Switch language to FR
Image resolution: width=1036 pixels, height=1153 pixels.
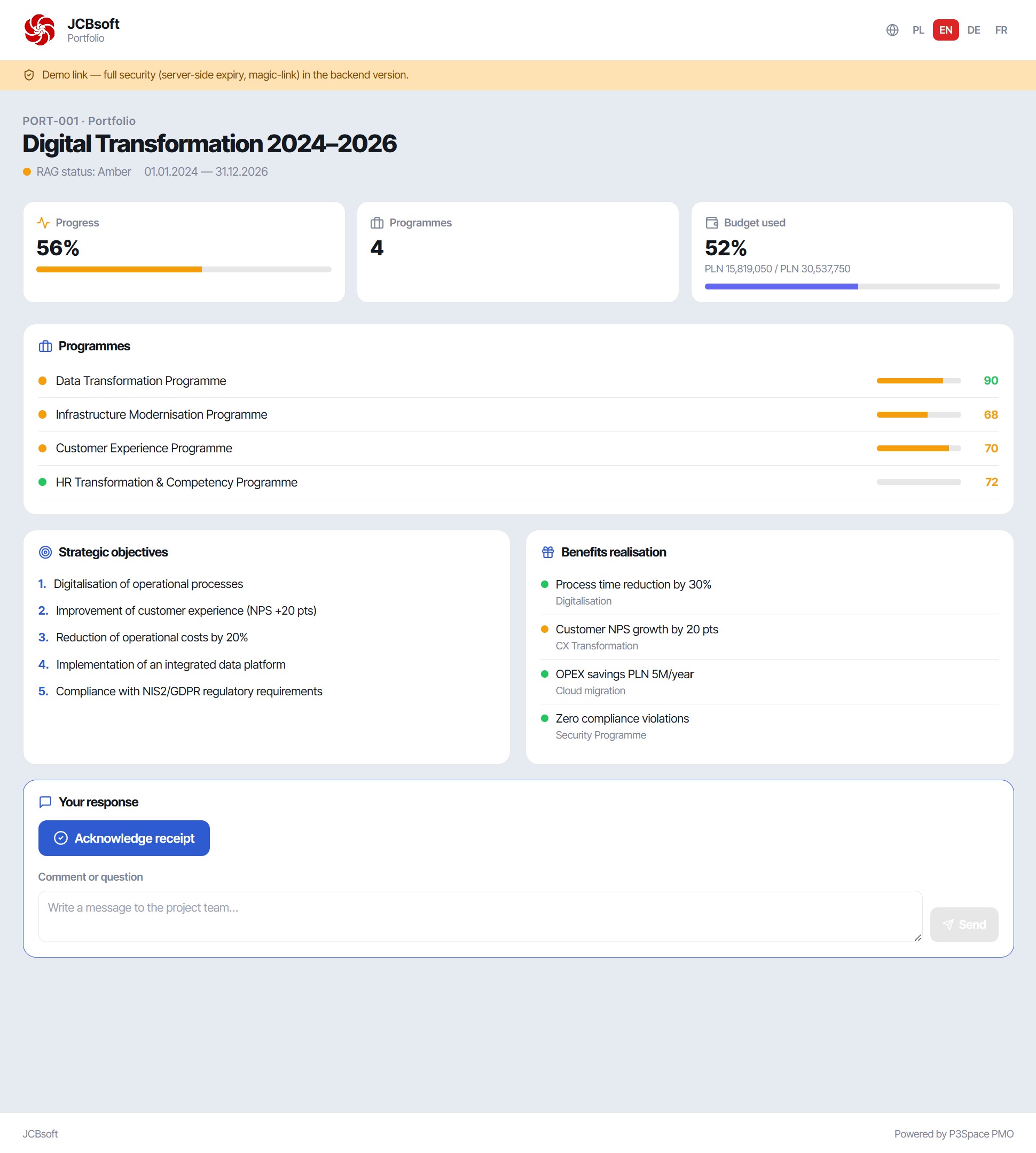click(x=1001, y=30)
